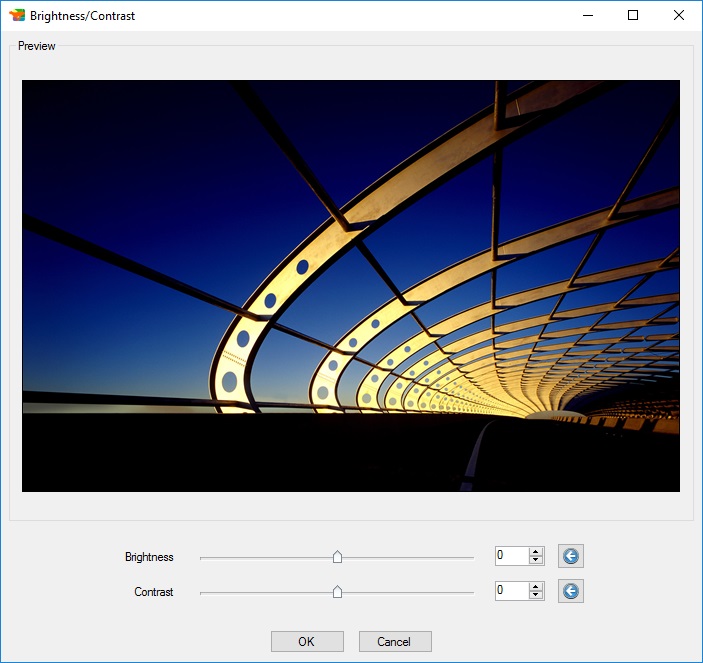Reset Brightness with its blue arrow icon

[571, 556]
